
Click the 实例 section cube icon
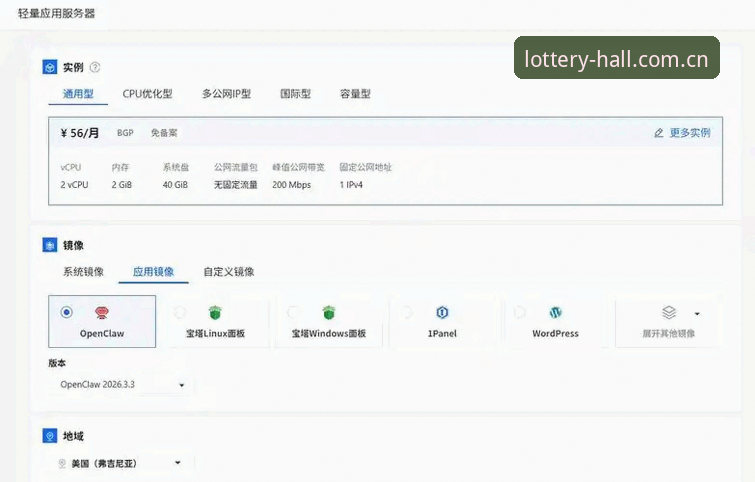[x=50, y=67]
